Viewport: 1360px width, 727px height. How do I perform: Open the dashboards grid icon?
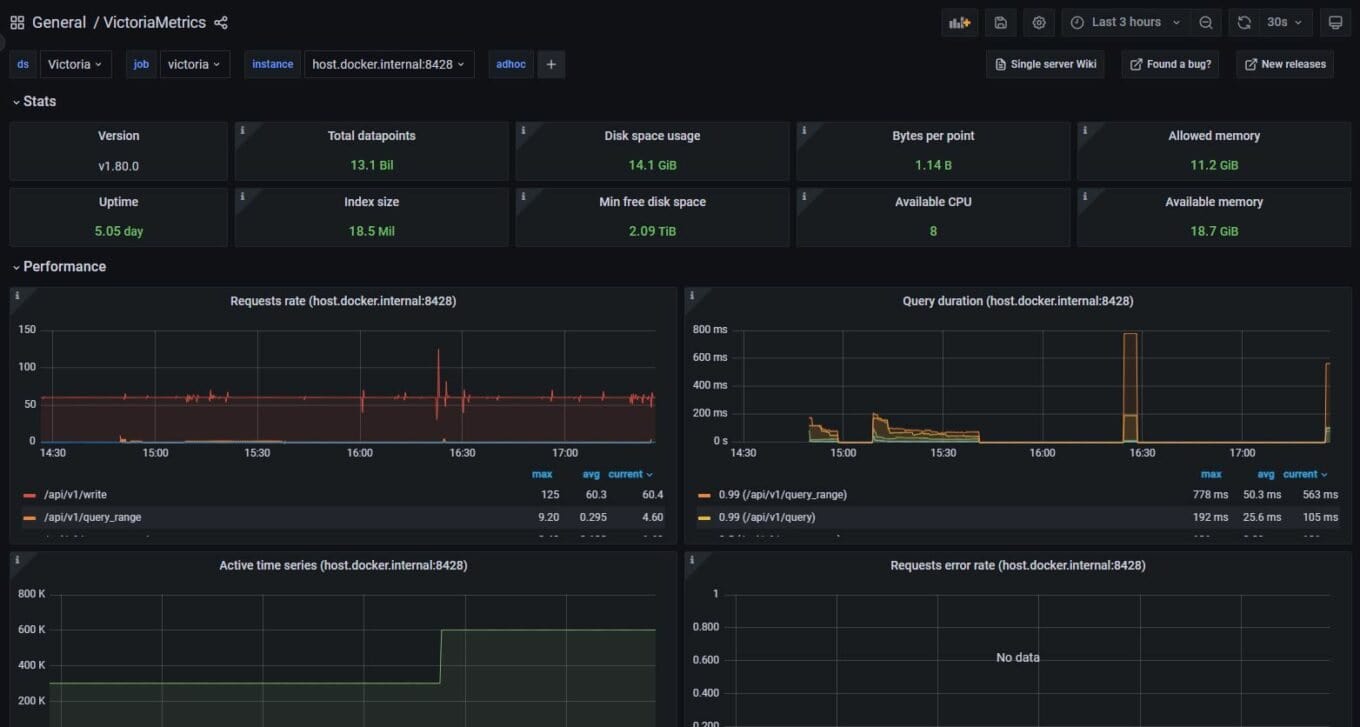tap(17, 22)
